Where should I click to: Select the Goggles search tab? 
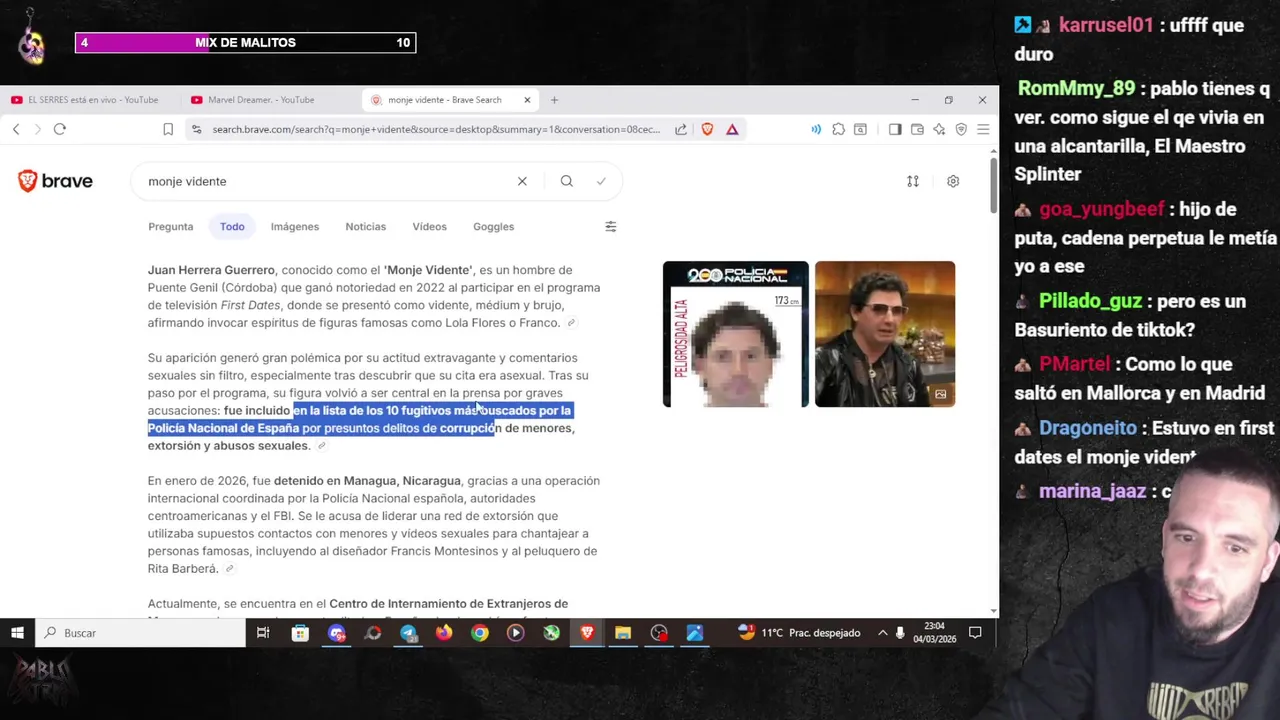pyautogui.click(x=493, y=227)
